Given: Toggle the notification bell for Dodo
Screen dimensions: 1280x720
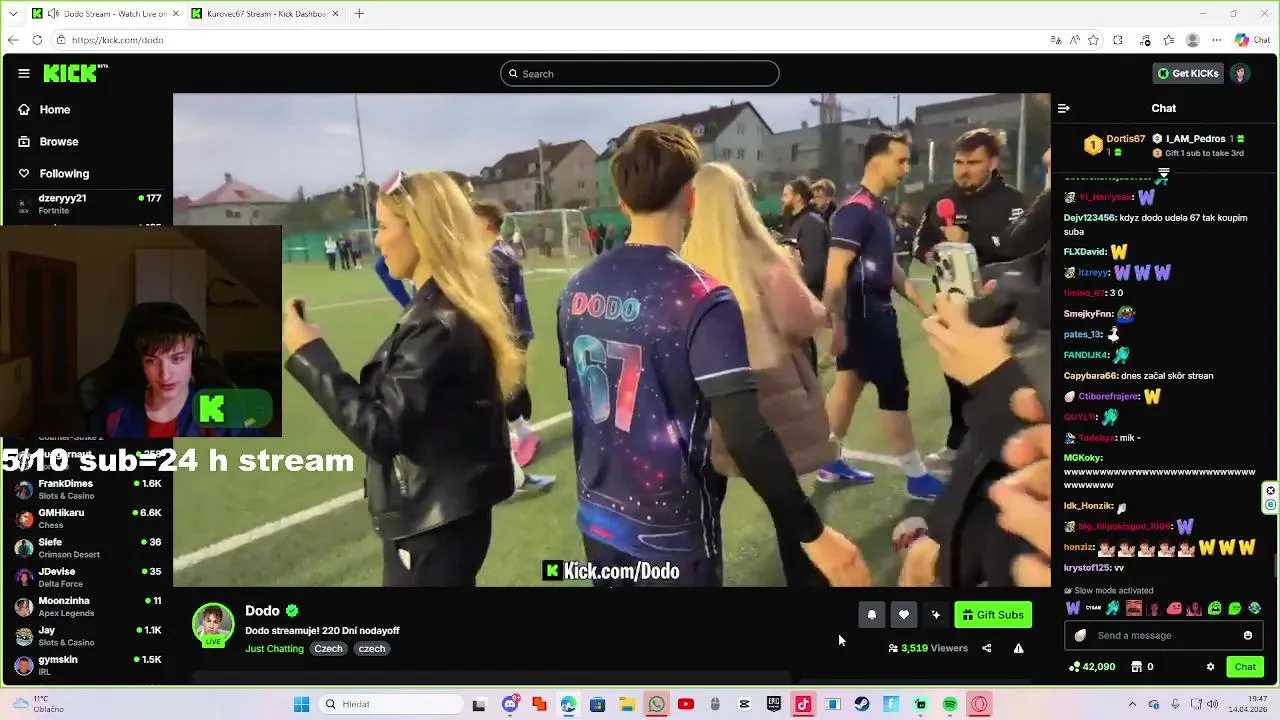Looking at the screenshot, I should tap(871, 615).
